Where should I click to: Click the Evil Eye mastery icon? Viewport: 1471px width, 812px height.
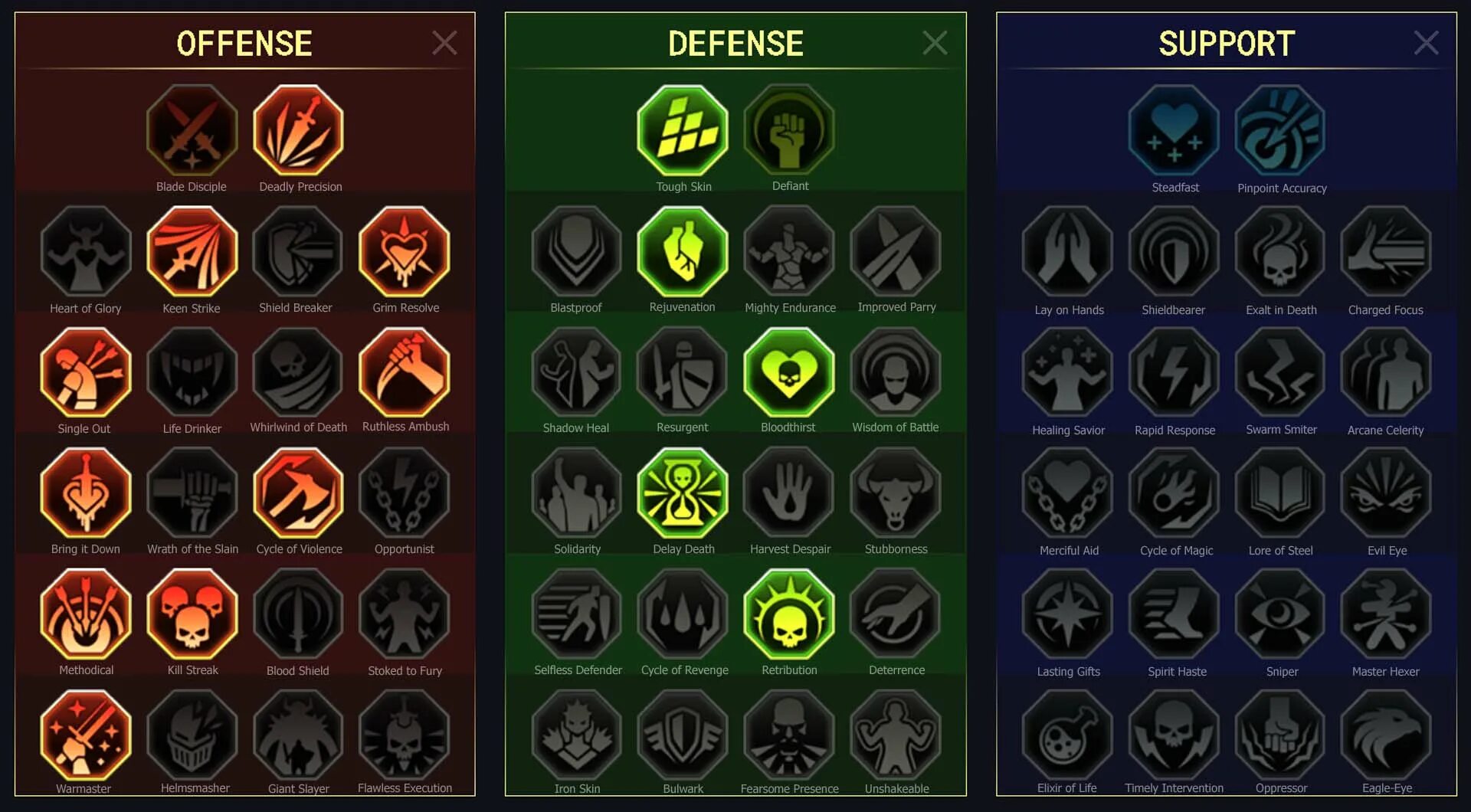tap(1386, 493)
